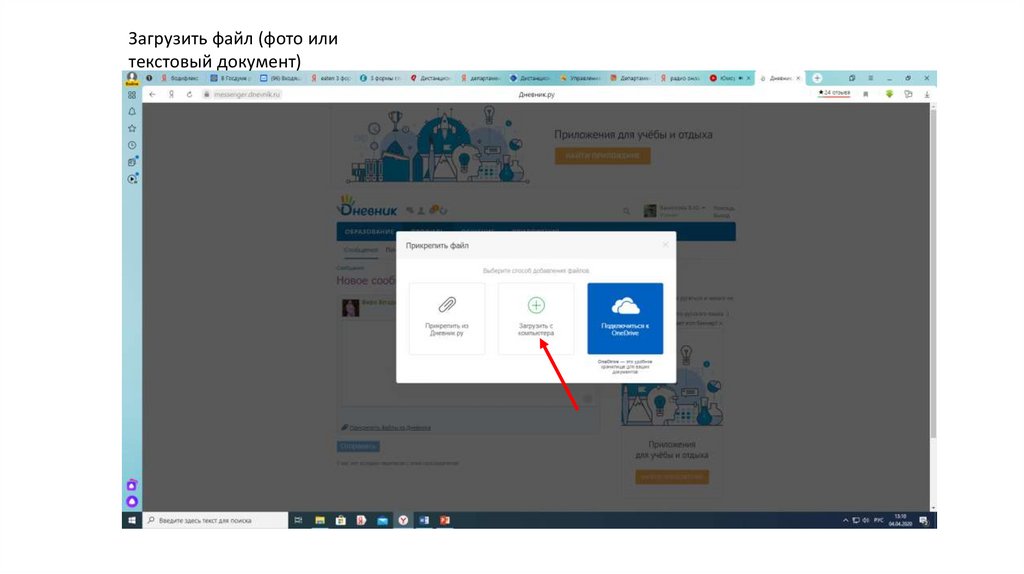Open Task View on taskbar
The width and height of the screenshot is (1024, 574).
(298, 520)
